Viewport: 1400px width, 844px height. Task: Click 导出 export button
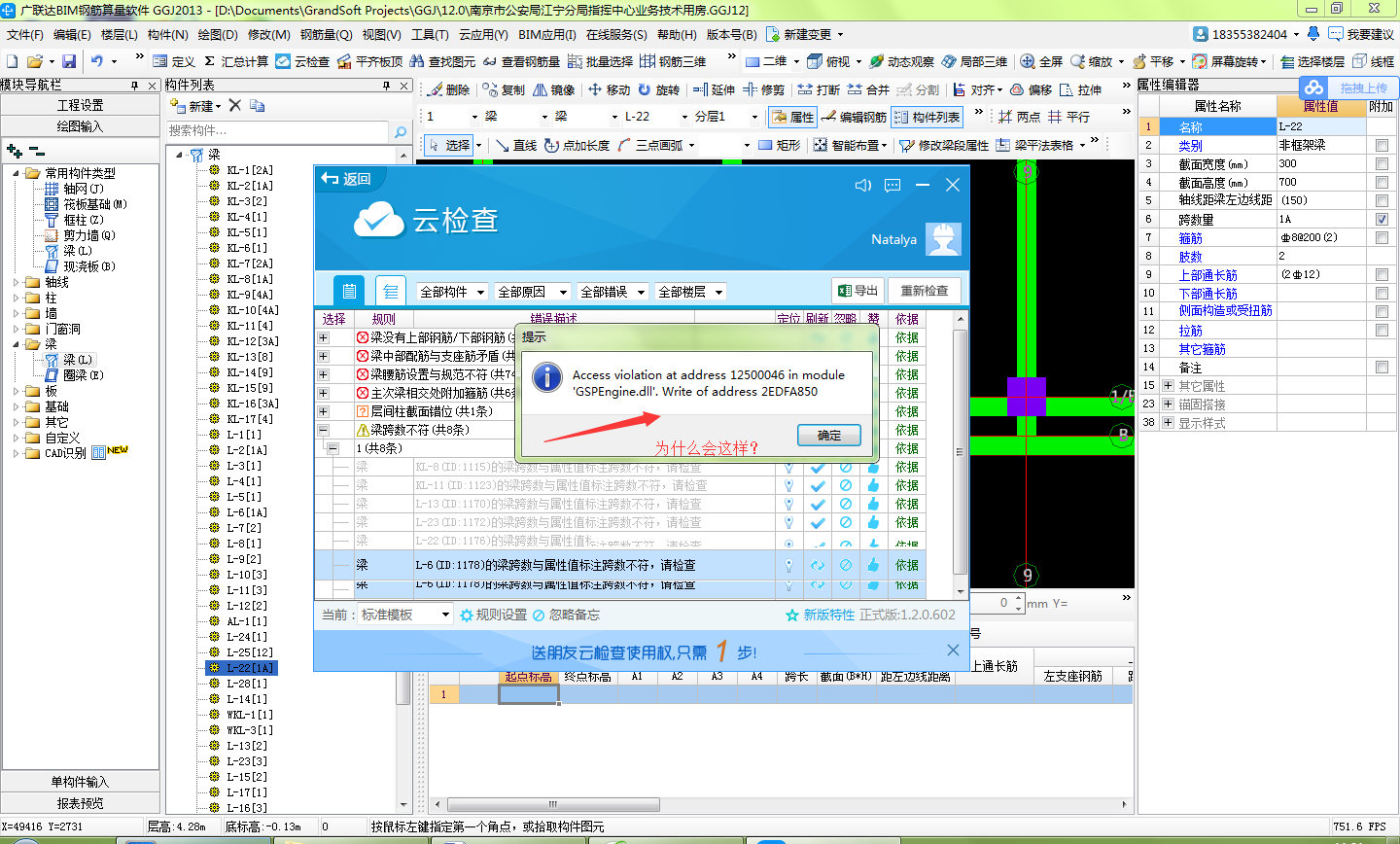[857, 291]
